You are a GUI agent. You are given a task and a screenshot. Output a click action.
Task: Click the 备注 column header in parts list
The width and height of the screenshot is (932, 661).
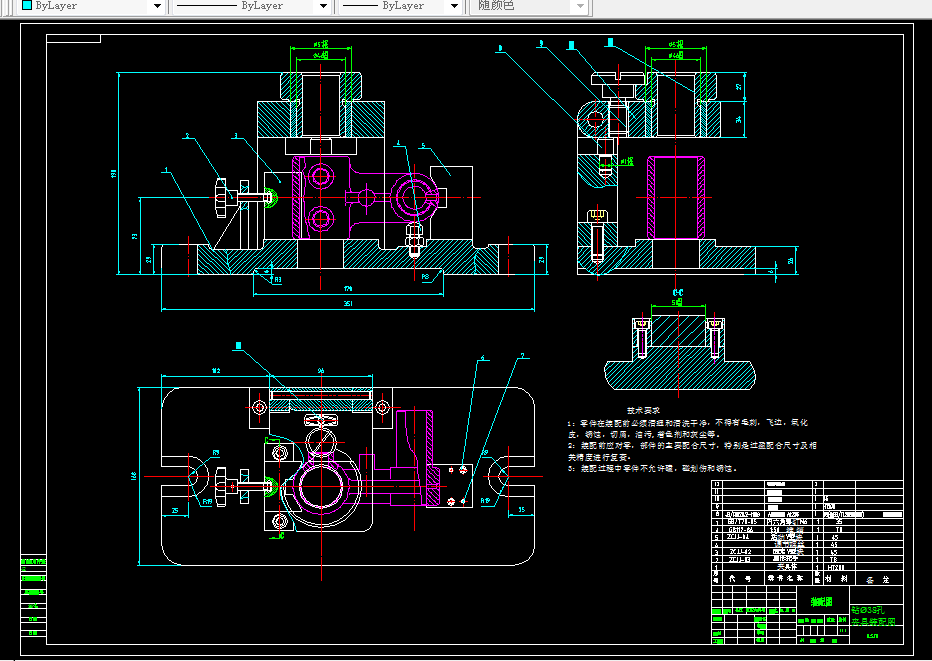[877, 579]
